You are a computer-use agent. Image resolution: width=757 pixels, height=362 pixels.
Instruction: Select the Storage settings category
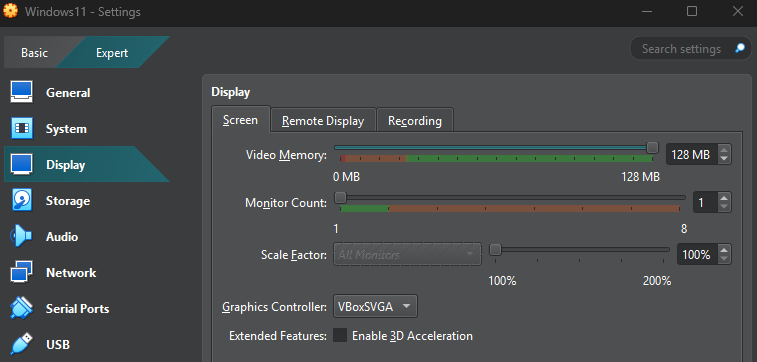coord(87,200)
